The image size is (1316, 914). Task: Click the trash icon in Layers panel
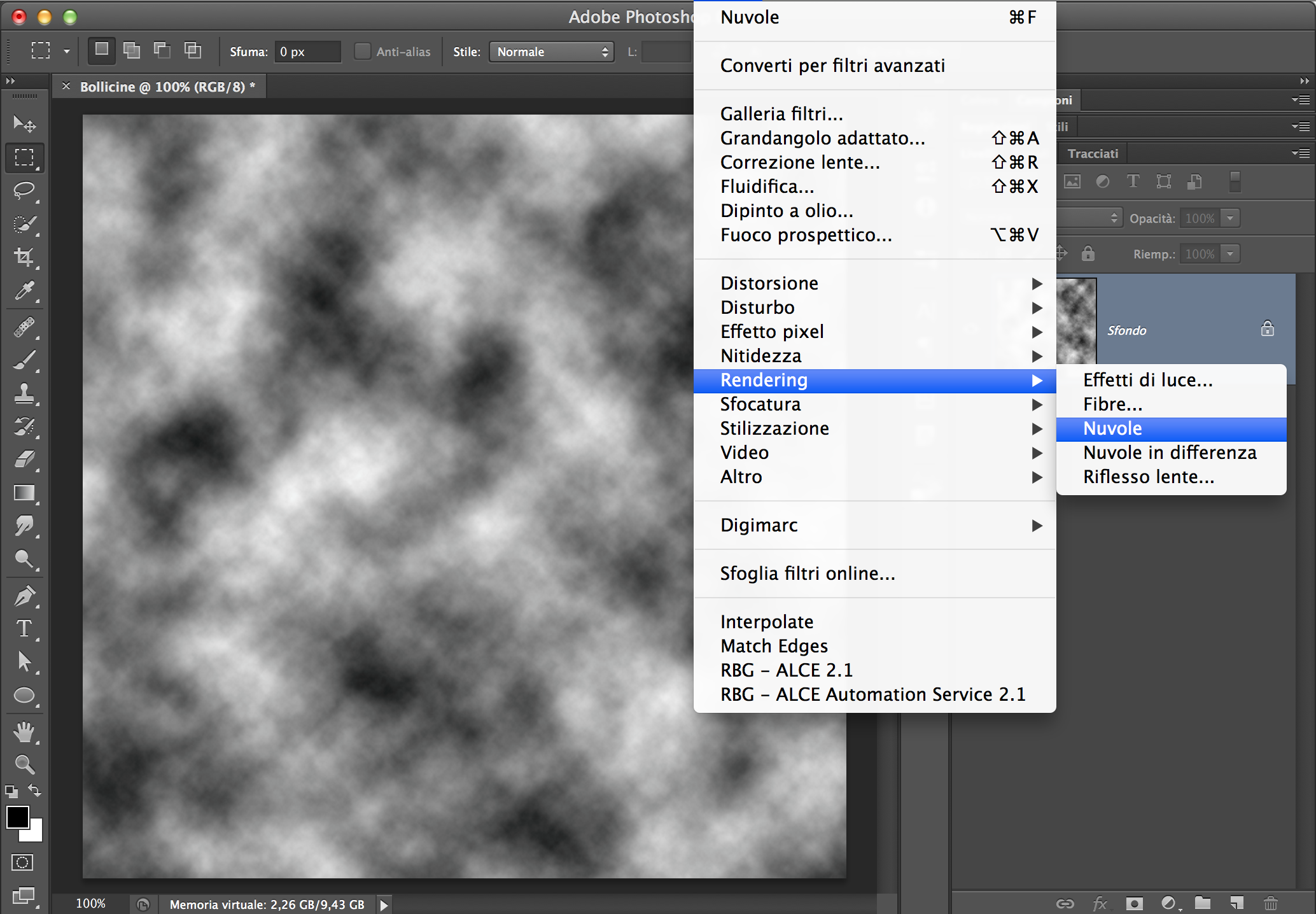1270,903
